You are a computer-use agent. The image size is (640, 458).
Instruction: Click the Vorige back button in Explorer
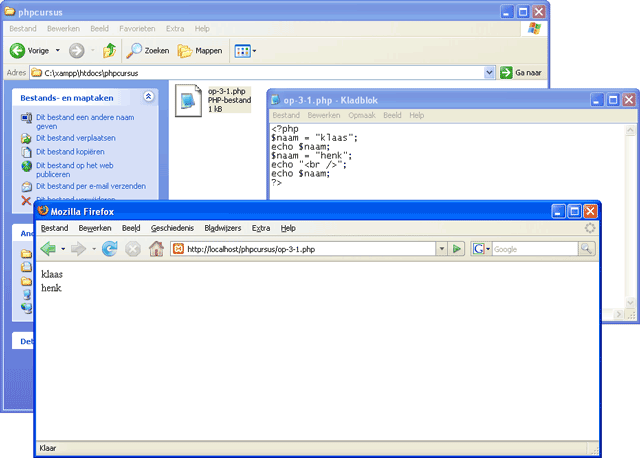click(x=29, y=51)
